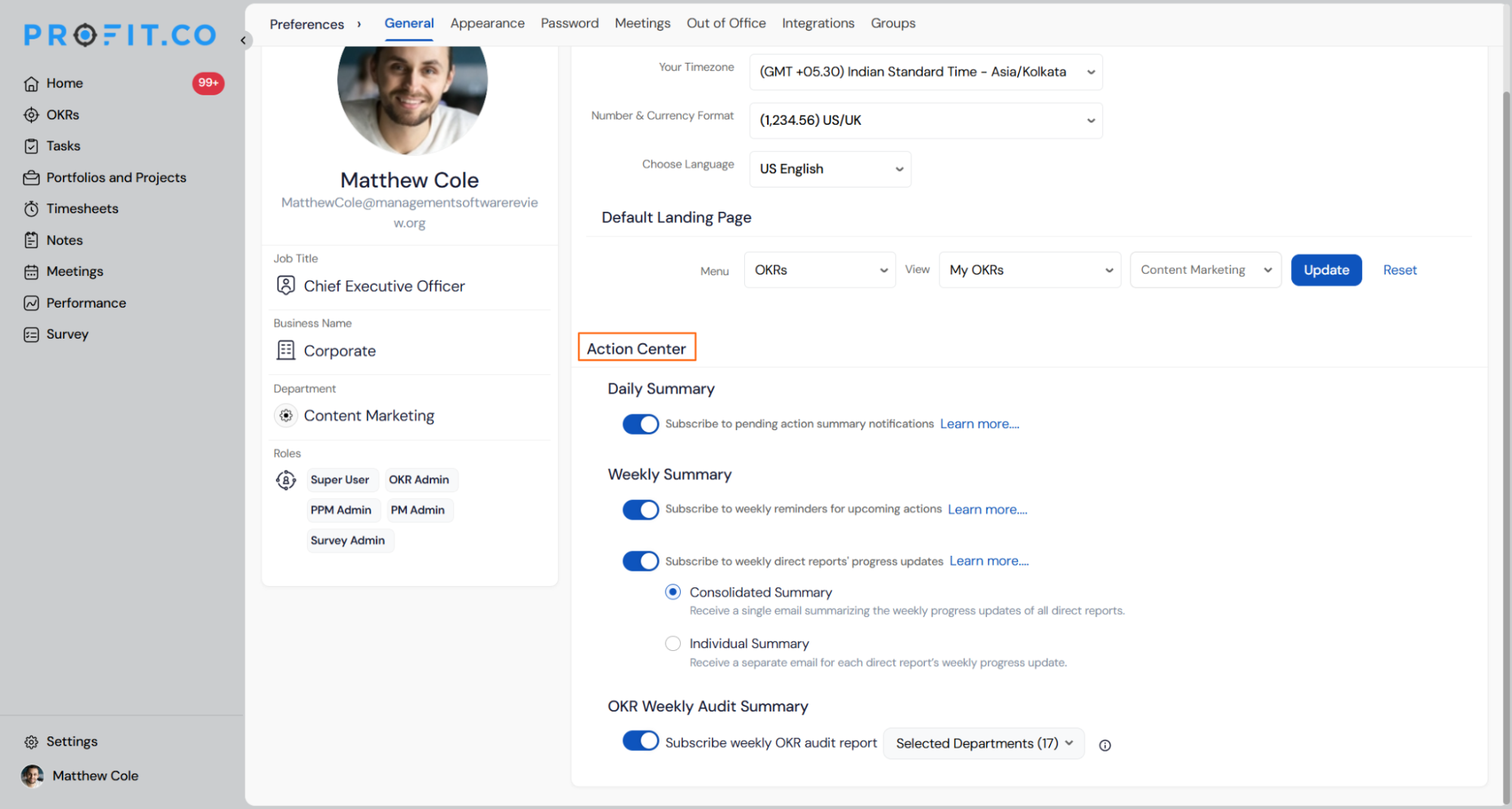The image size is (1512, 809).
Task: Switch to the Appearance tab
Action: pyautogui.click(x=487, y=23)
